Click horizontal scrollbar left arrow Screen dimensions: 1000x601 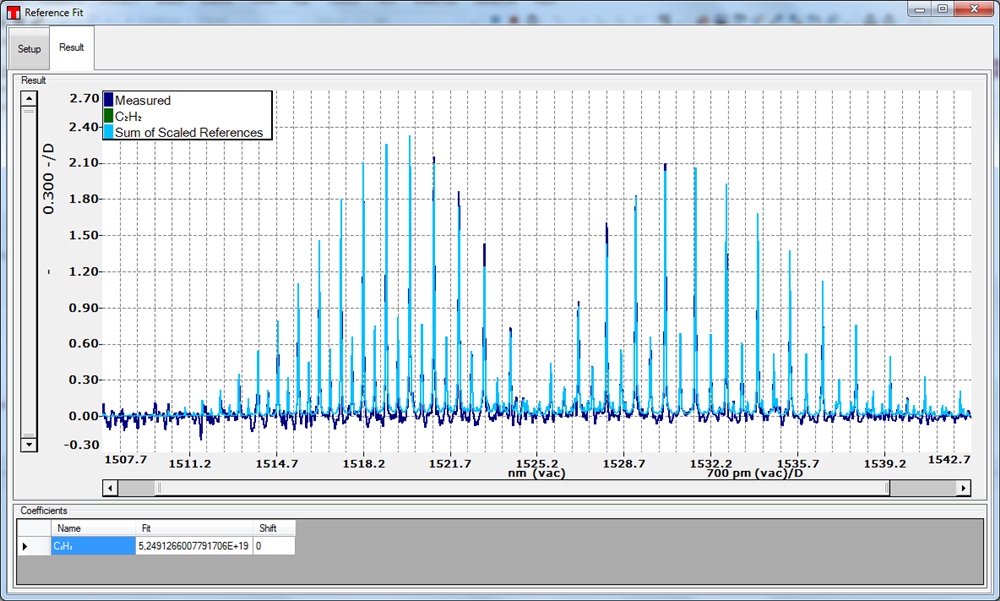click(x=110, y=488)
